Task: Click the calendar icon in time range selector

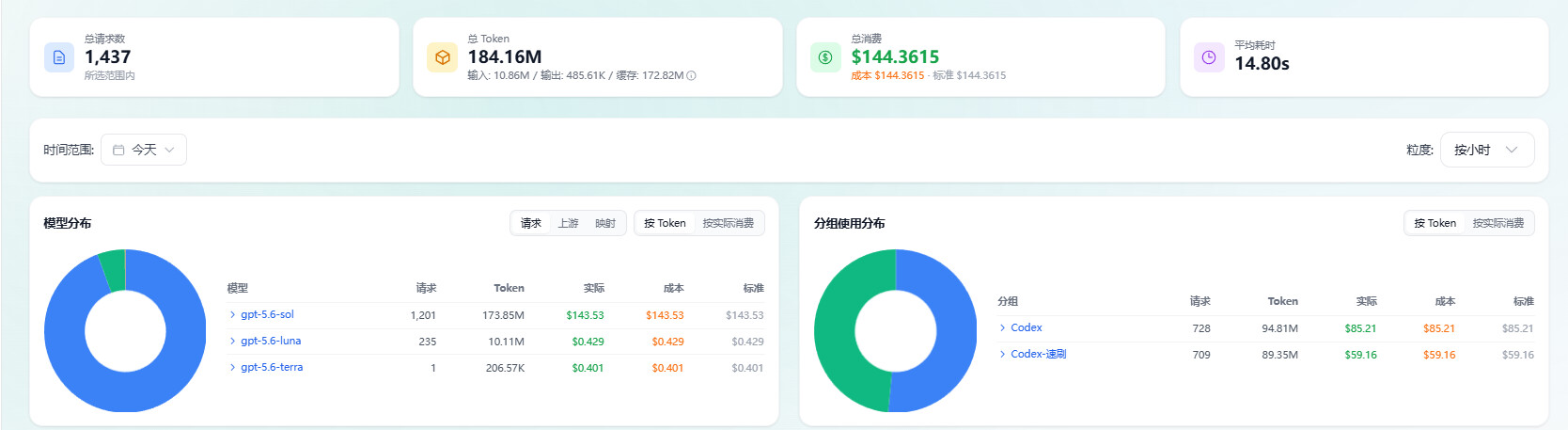Action: click(x=118, y=150)
